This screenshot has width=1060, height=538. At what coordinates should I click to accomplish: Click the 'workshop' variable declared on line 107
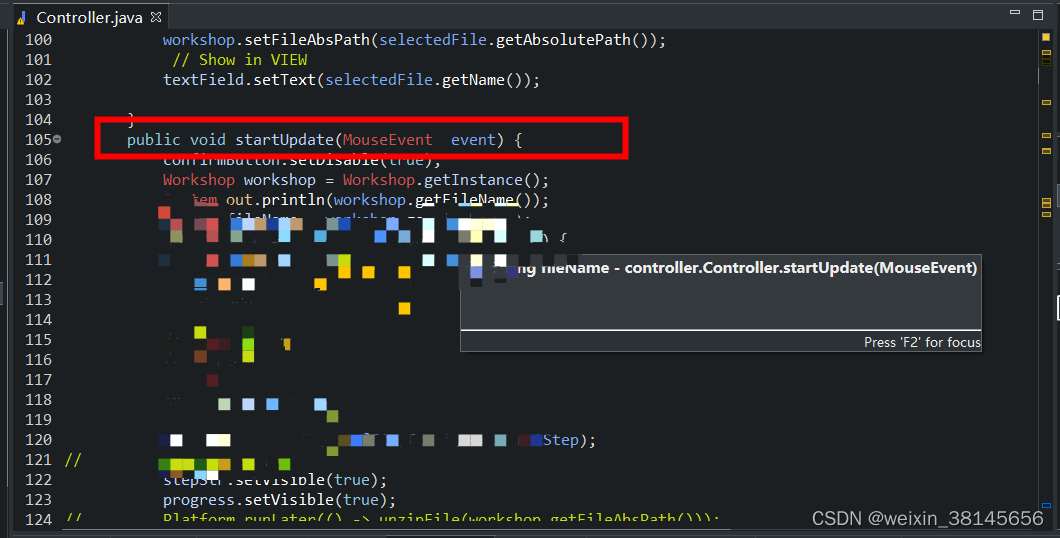[280, 180]
